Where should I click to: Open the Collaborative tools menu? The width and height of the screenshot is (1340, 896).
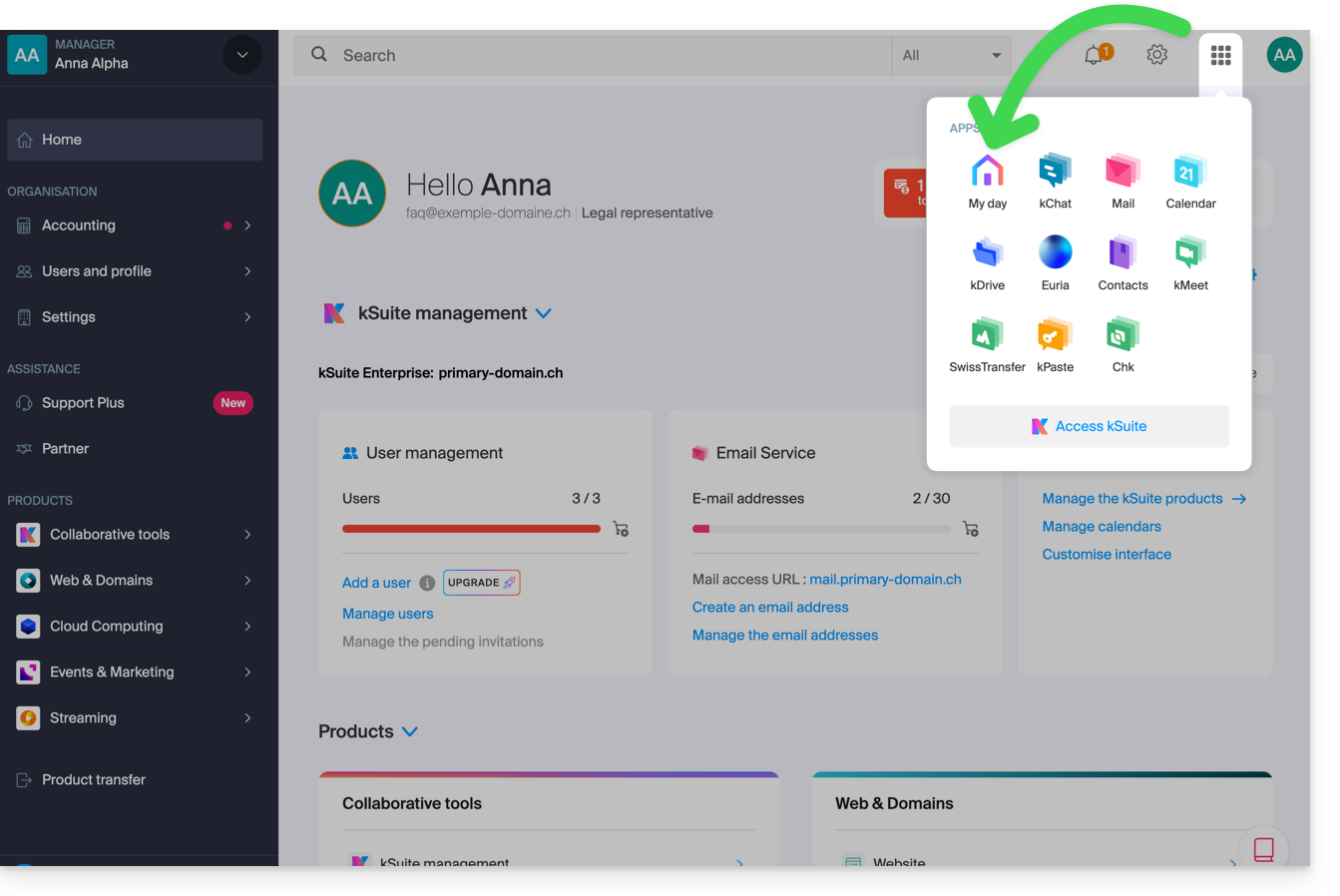coord(135,535)
